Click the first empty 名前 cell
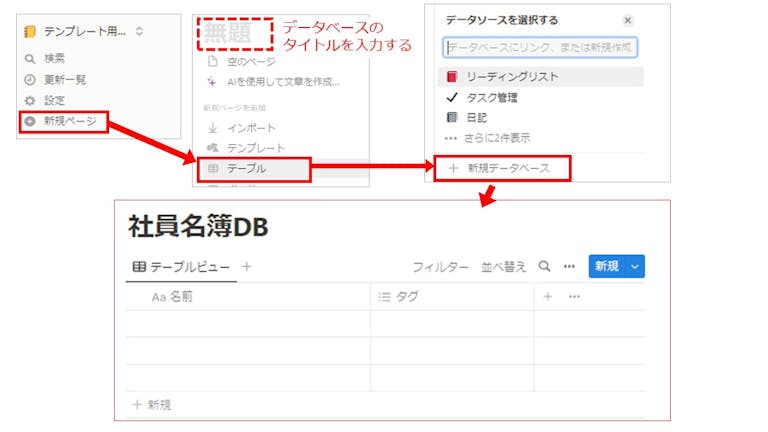This screenshot has height=432, width=768. coord(248,324)
